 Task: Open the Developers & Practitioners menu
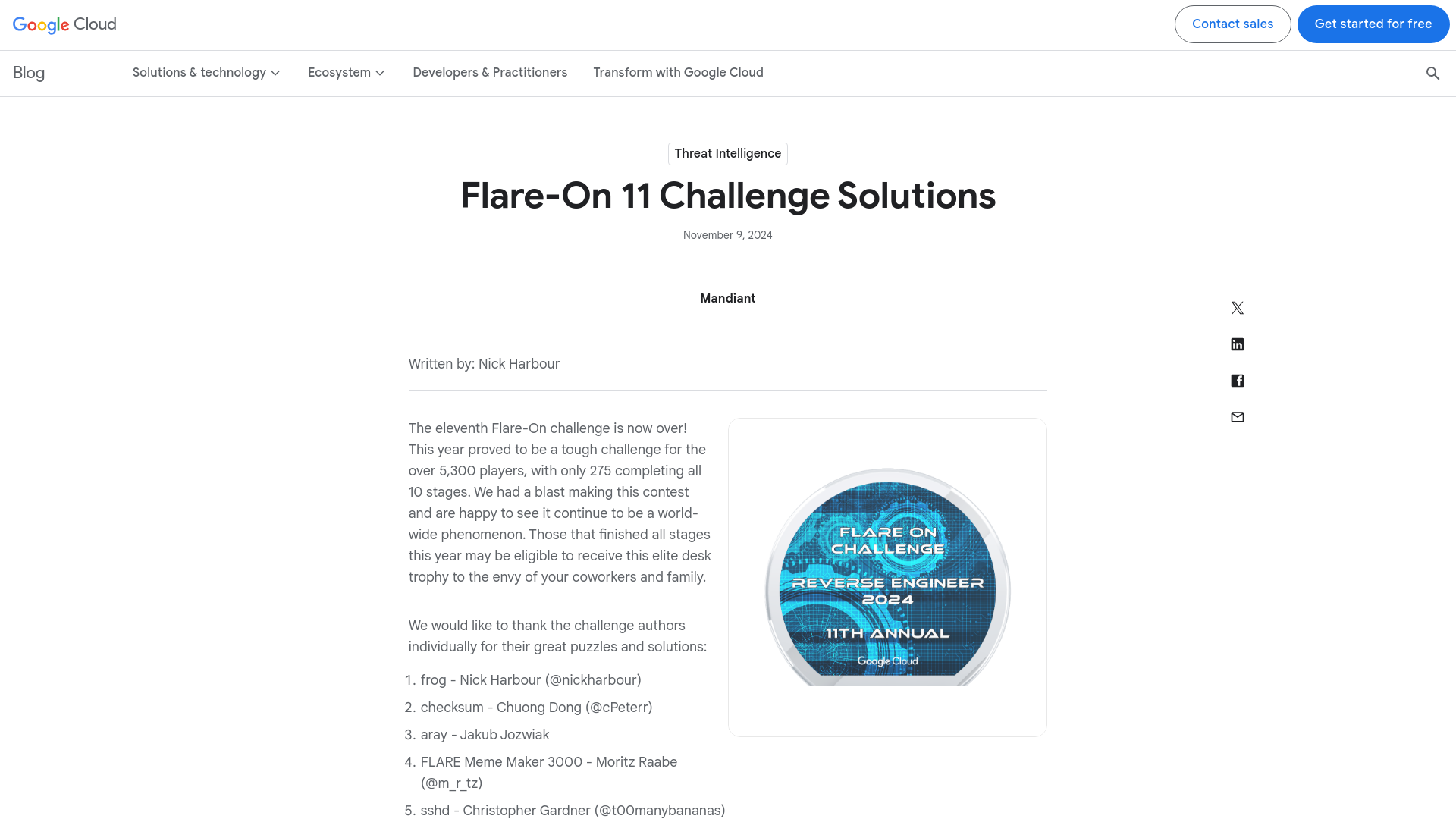click(490, 72)
